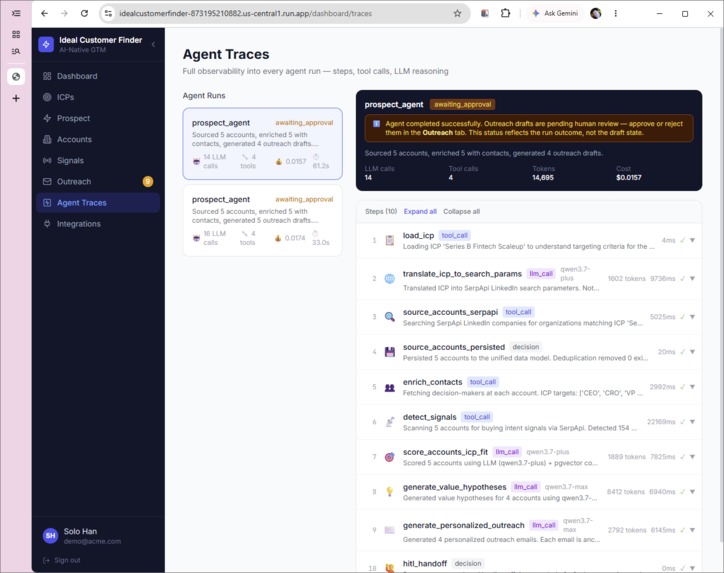The image size is (724, 573).
Task: Click the Outreach envelope icon
Action: pyautogui.click(x=47, y=181)
